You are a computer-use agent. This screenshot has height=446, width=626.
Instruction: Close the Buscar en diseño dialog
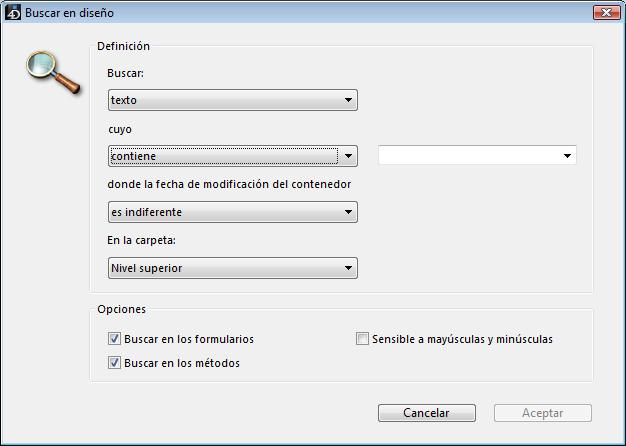coord(602,13)
